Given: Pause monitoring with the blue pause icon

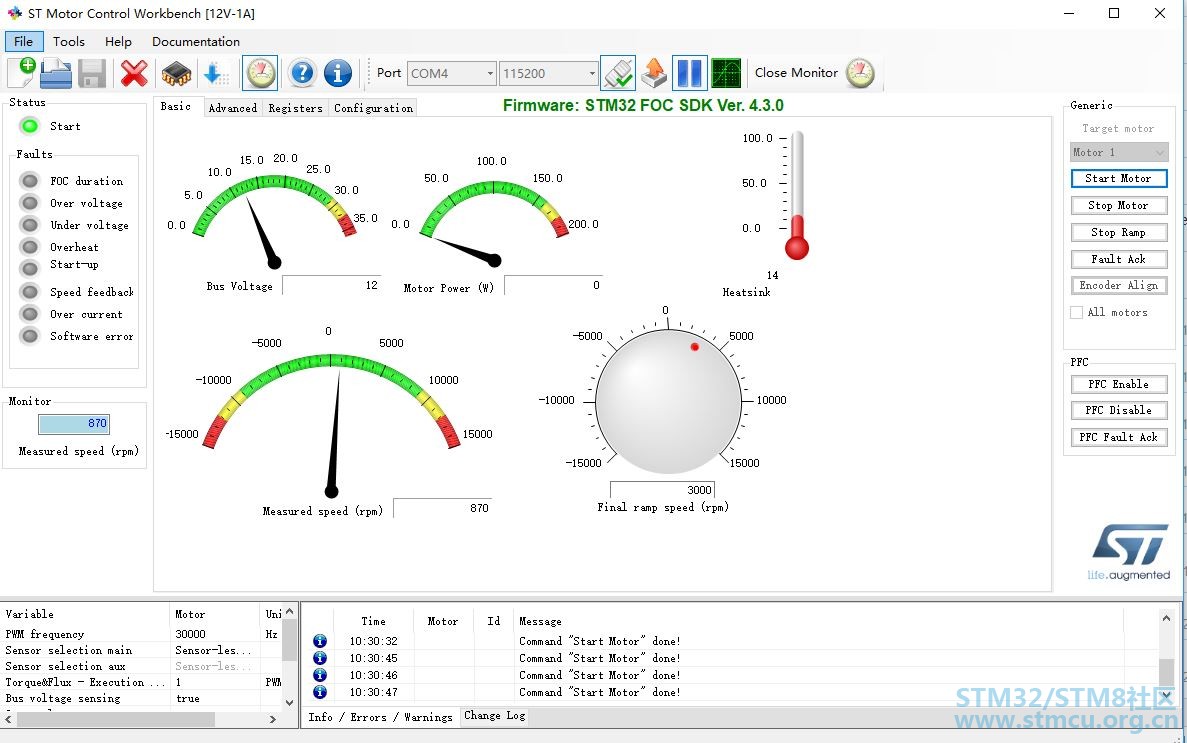Looking at the screenshot, I should coord(690,73).
